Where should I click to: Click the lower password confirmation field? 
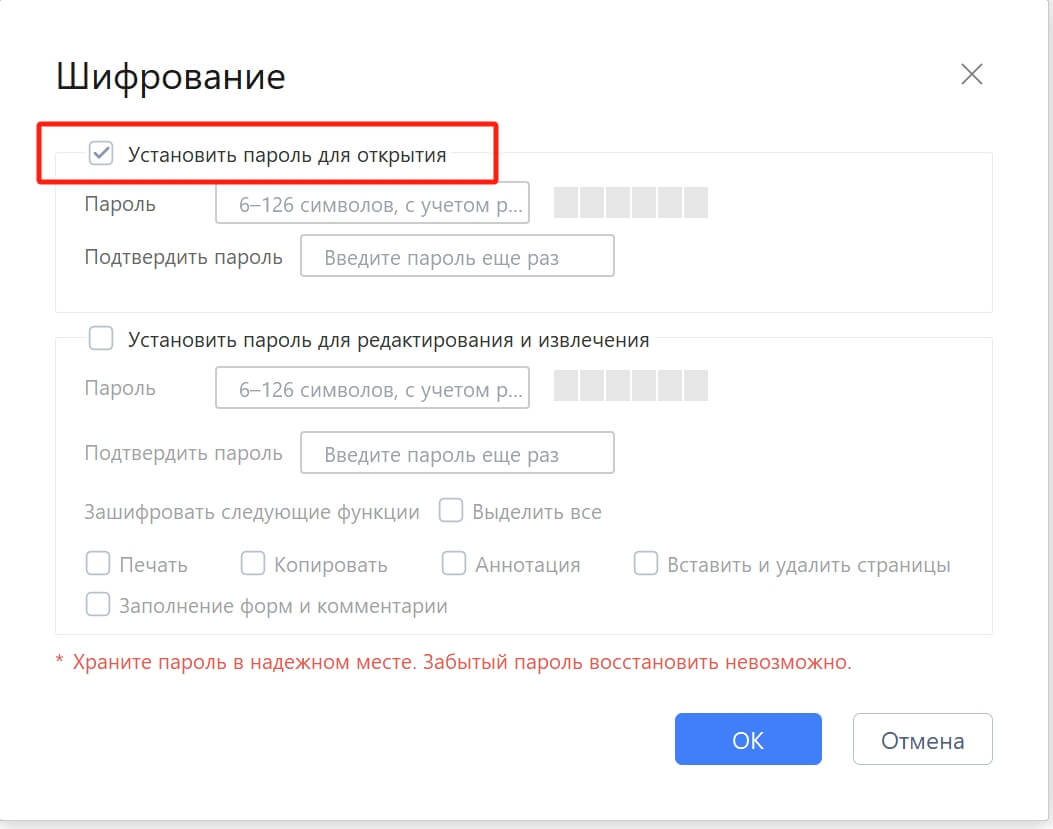tap(457, 452)
